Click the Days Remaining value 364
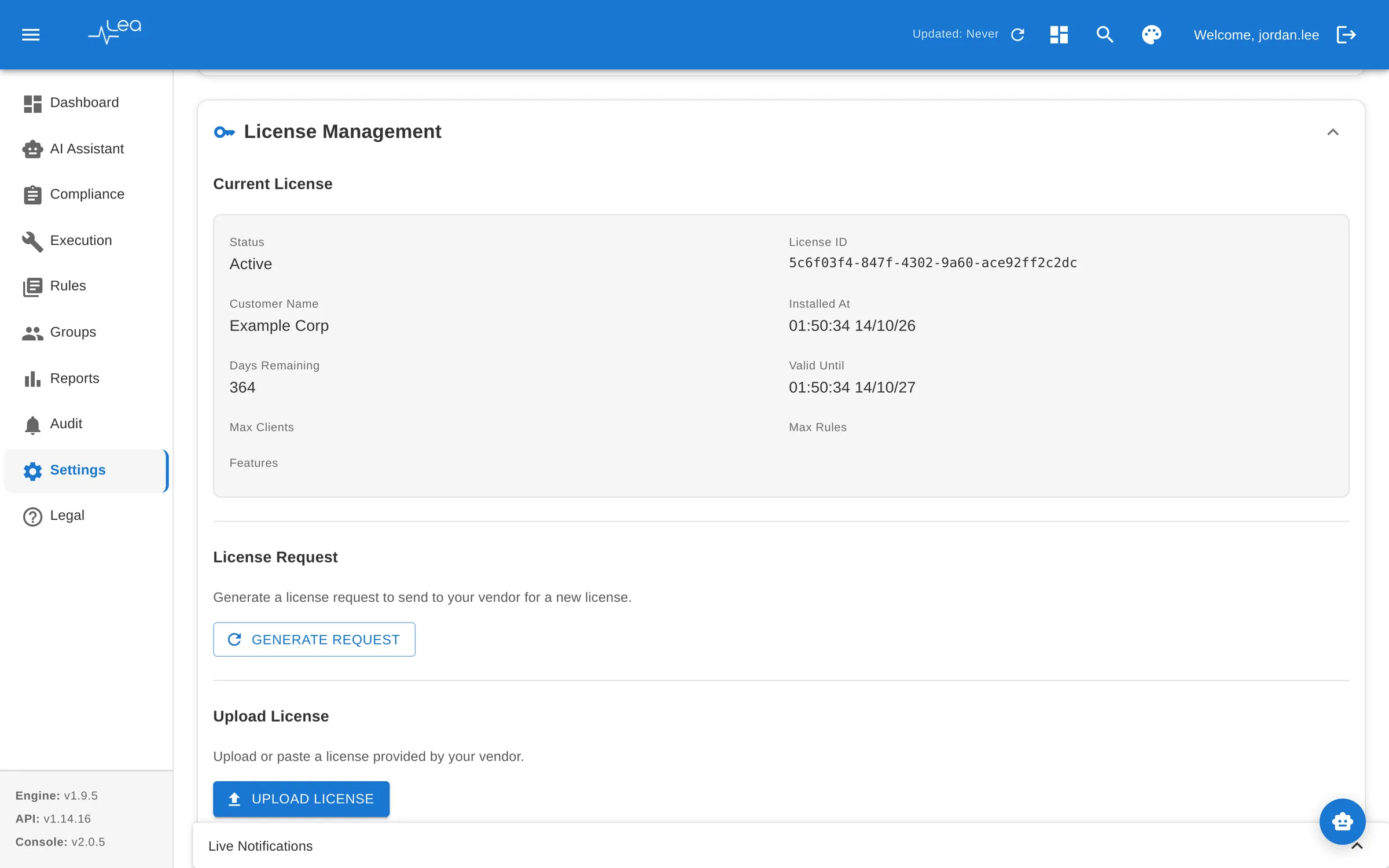This screenshot has width=1389, height=868. [x=242, y=388]
